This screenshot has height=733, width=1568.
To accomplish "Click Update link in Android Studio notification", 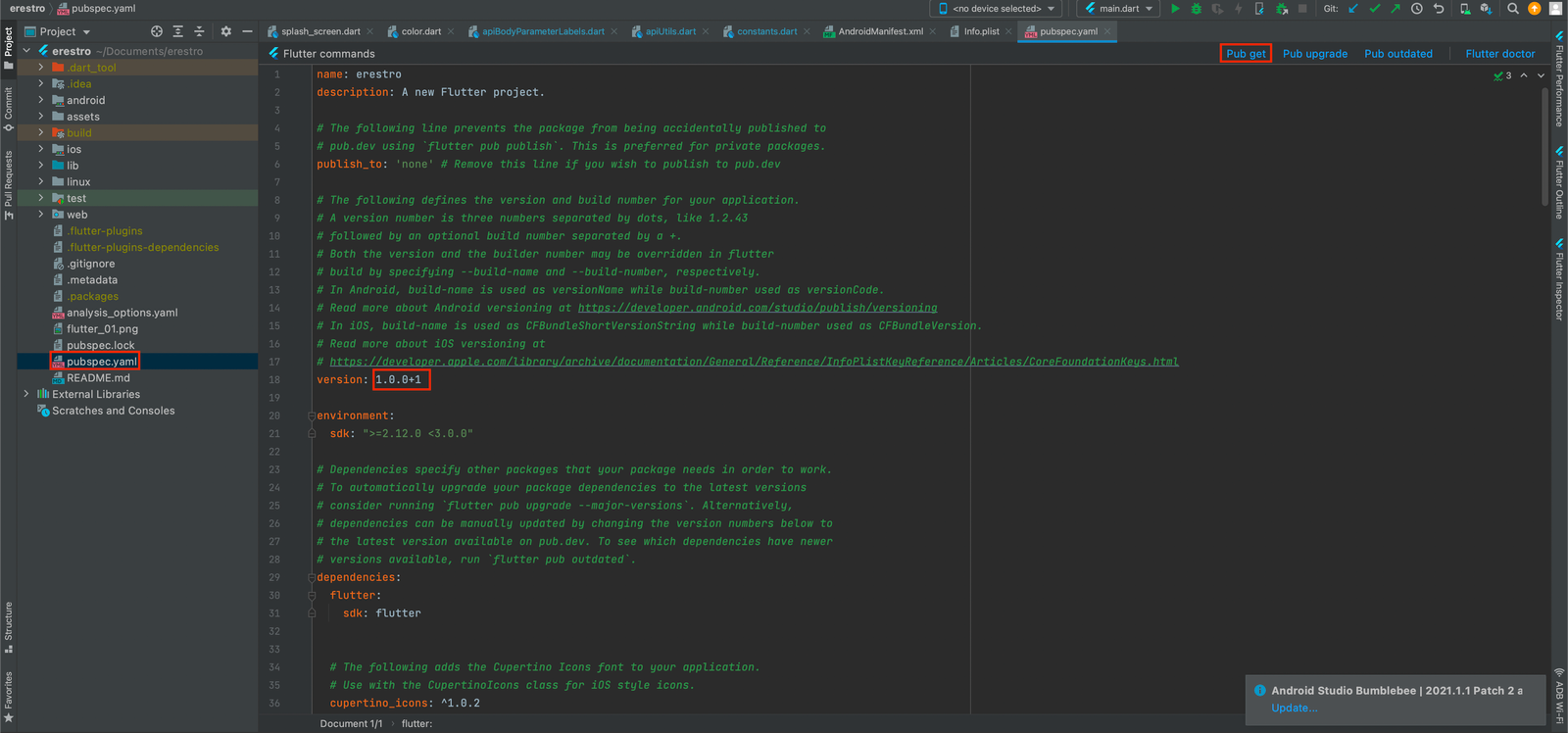I will [x=1294, y=708].
